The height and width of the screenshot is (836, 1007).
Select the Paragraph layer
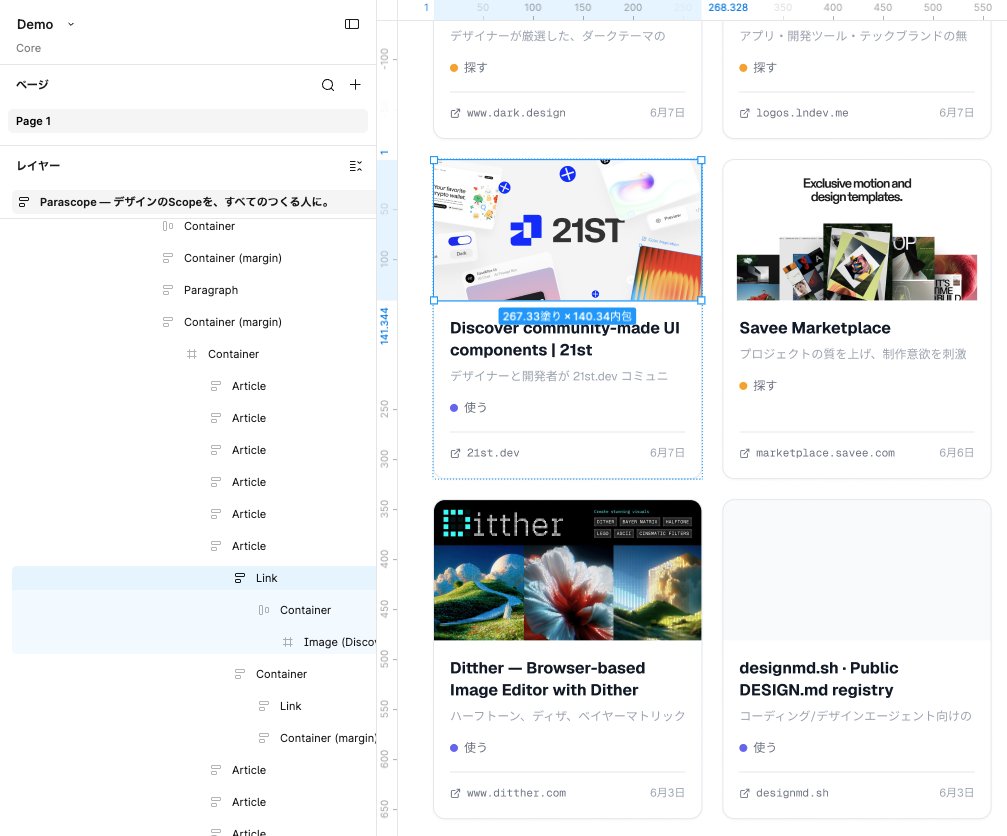click(x=211, y=290)
